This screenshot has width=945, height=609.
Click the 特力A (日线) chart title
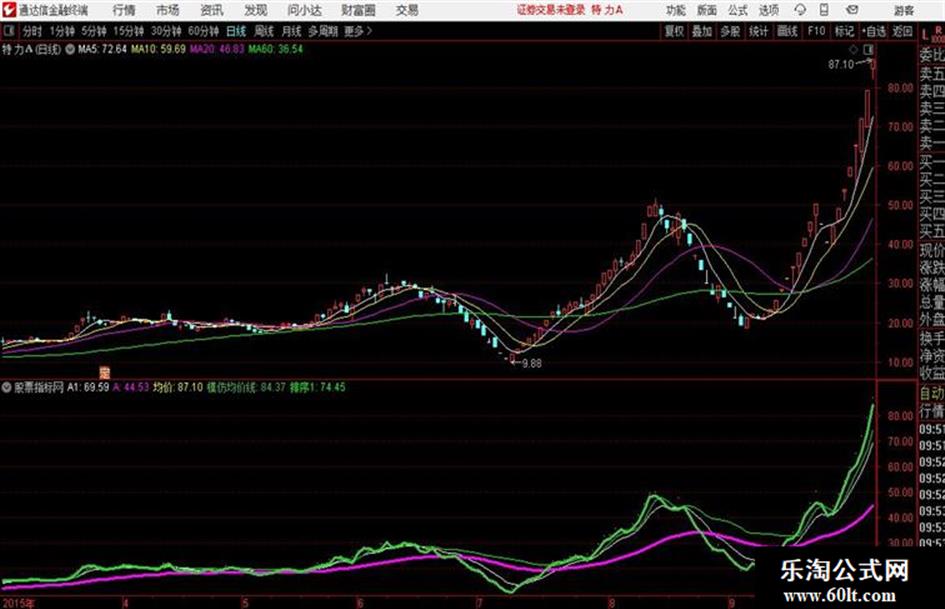coord(31,49)
